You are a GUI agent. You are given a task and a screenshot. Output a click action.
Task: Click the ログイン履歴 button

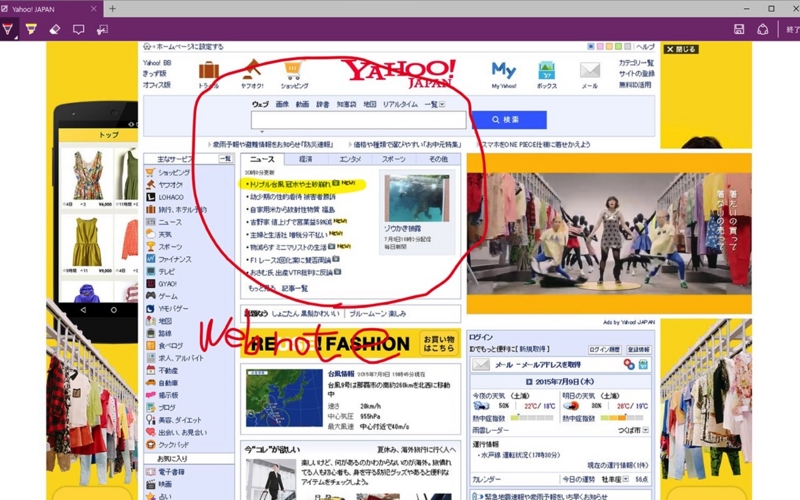pyautogui.click(x=604, y=349)
